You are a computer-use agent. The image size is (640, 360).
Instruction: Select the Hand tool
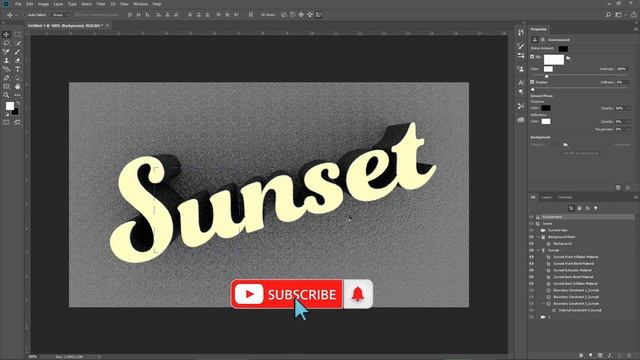point(18,86)
